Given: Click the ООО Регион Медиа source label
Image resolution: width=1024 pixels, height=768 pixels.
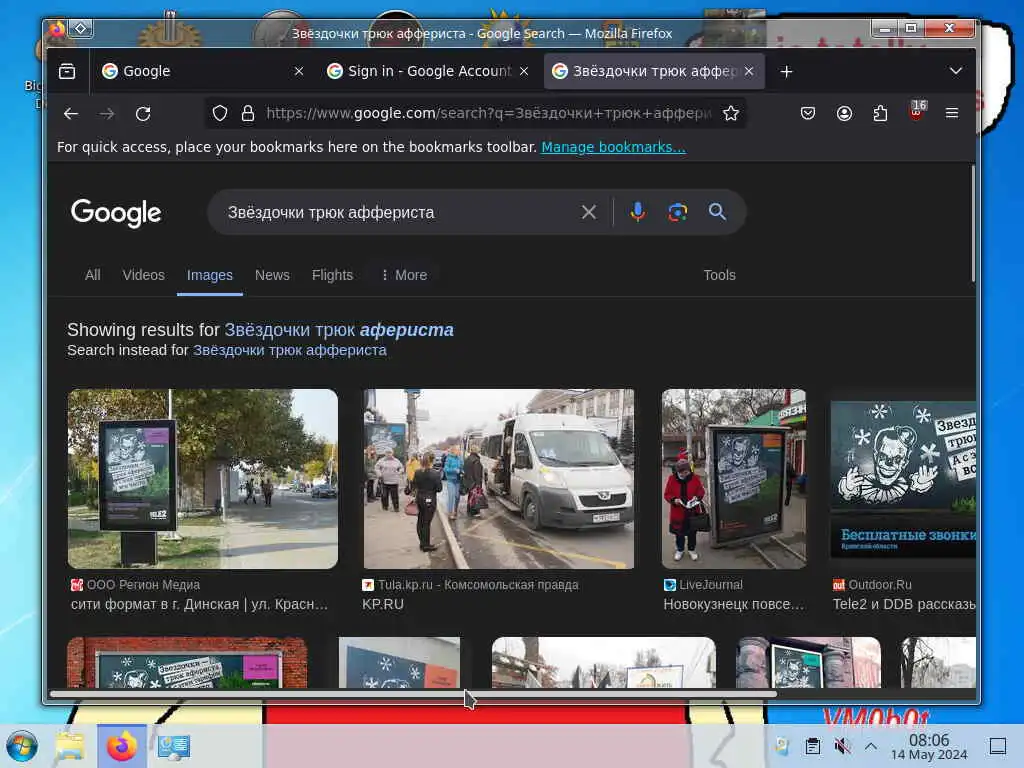Looking at the screenshot, I should click(135, 585).
